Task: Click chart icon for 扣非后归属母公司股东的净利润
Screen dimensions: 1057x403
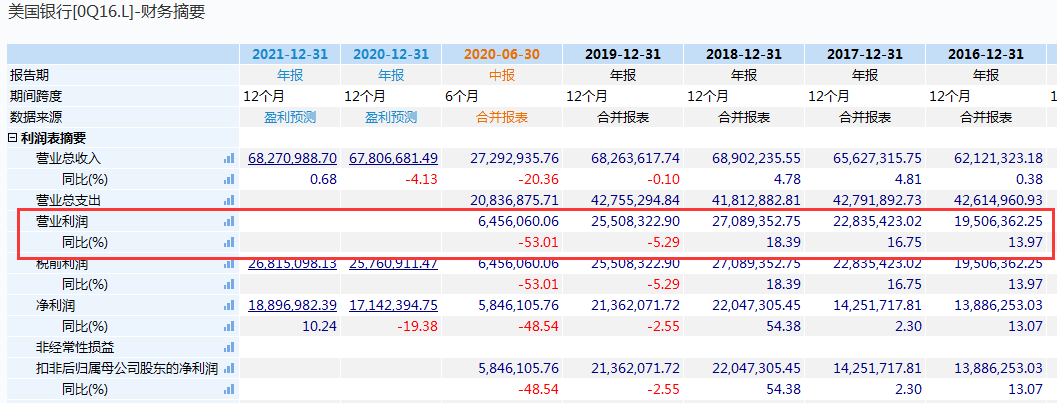Action: [x=229, y=368]
